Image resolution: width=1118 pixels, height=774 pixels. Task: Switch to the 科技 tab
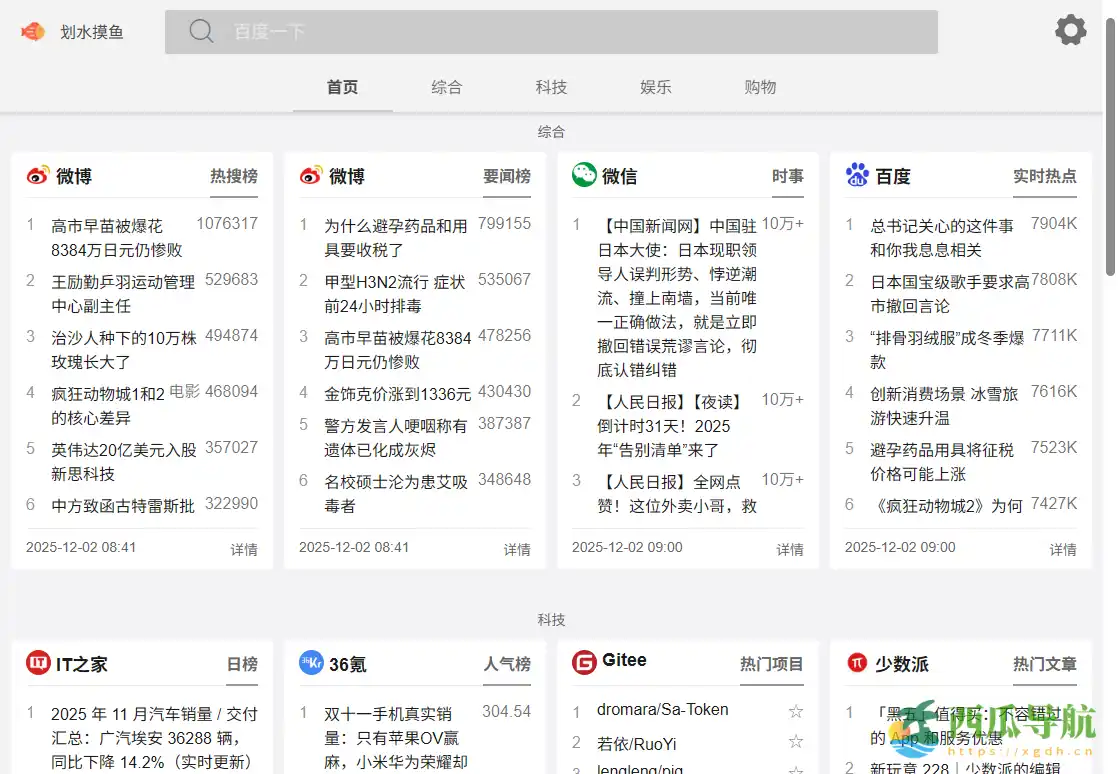551,87
